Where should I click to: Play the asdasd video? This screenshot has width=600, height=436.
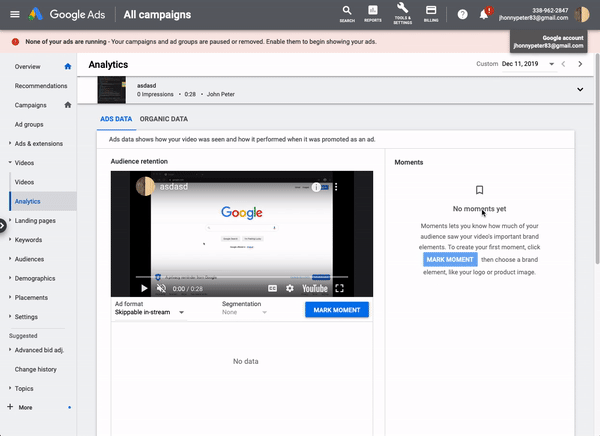pyautogui.click(x=145, y=288)
